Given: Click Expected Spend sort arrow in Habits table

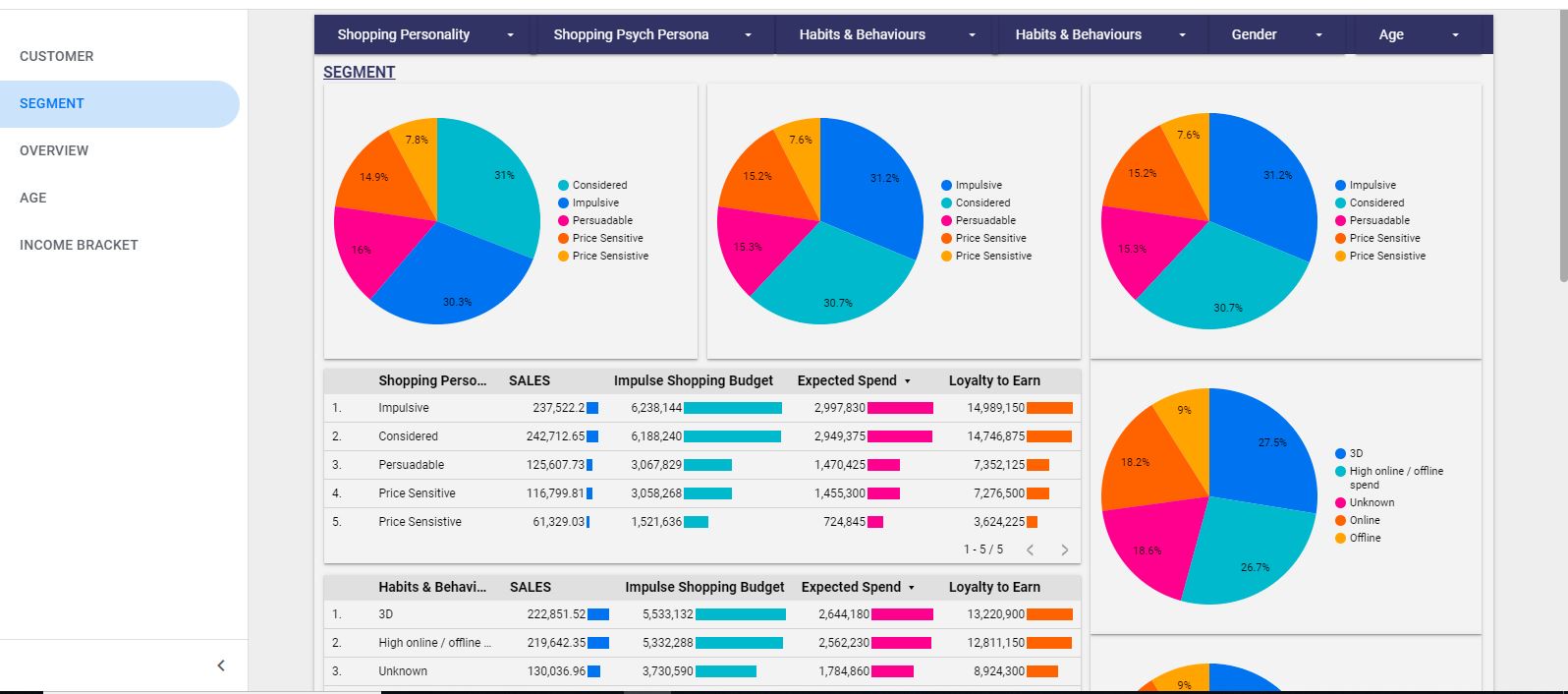Looking at the screenshot, I should [911, 588].
